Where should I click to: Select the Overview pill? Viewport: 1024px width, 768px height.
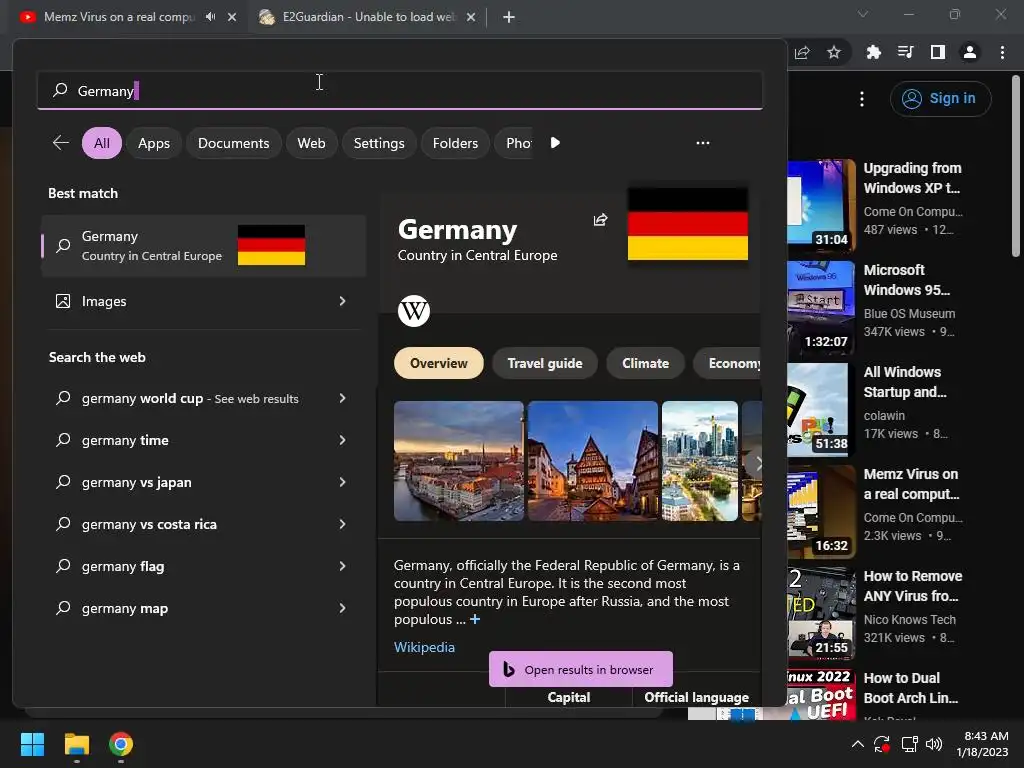[x=439, y=363]
